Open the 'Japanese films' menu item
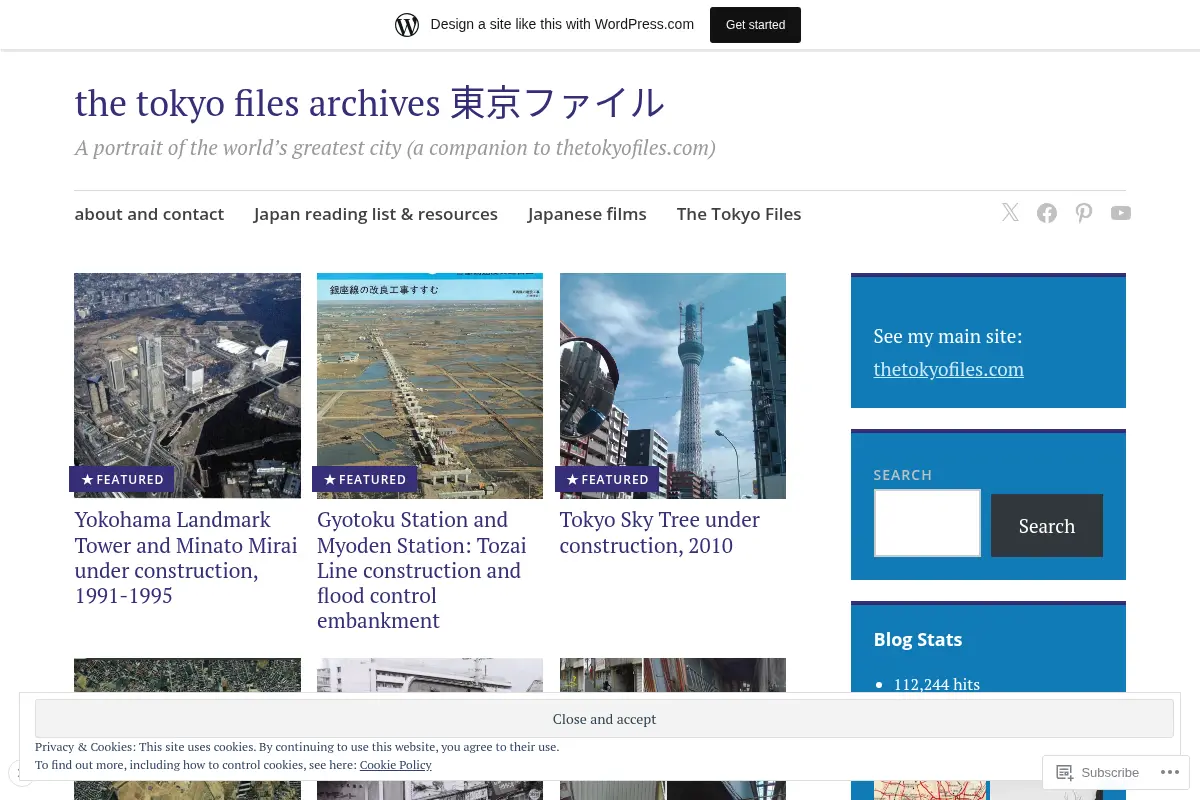This screenshot has width=1200, height=800. coord(587,214)
